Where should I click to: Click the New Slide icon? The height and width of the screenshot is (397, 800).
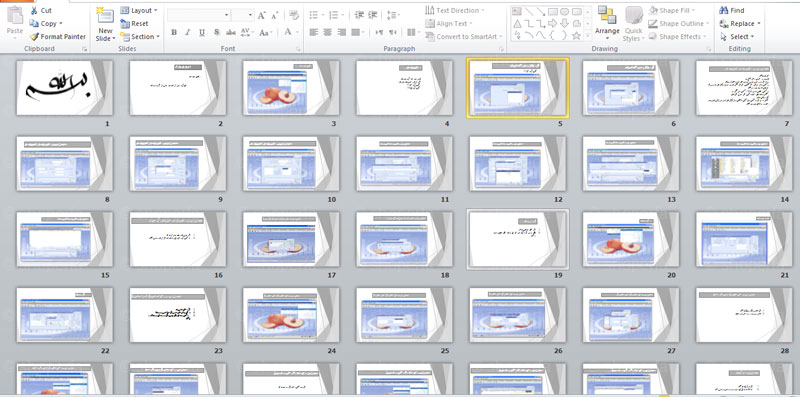pyautogui.click(x=106, y=16)
